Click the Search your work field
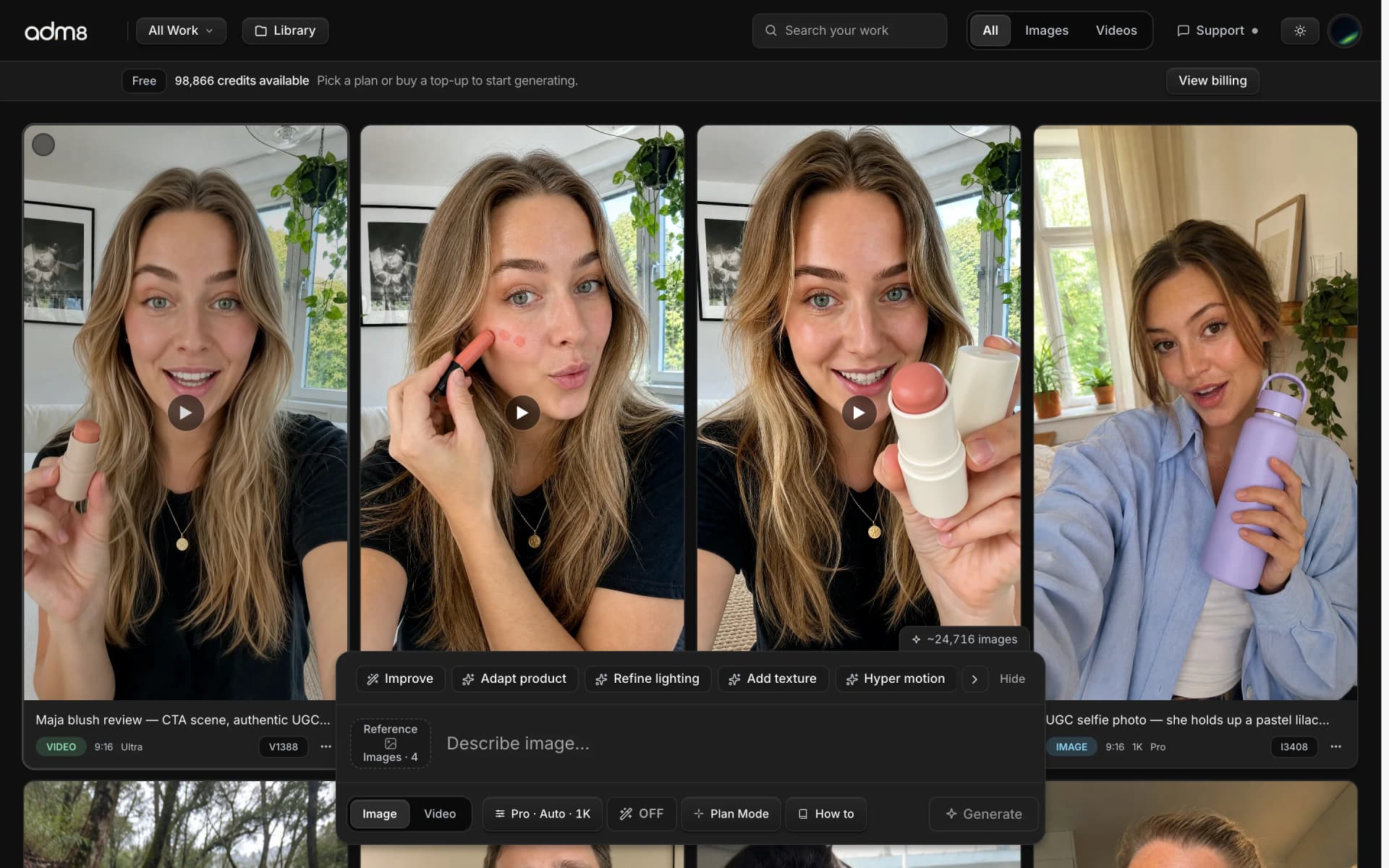 pos(849,30)
